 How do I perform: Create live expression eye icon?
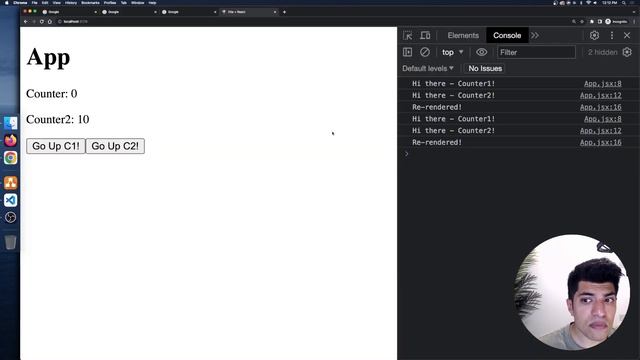pyautogui.click(x=482, y=52)
